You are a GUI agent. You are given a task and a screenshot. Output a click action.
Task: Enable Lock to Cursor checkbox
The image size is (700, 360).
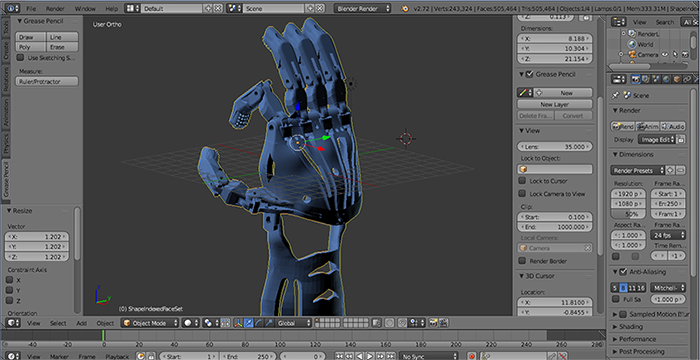(522, 181)
